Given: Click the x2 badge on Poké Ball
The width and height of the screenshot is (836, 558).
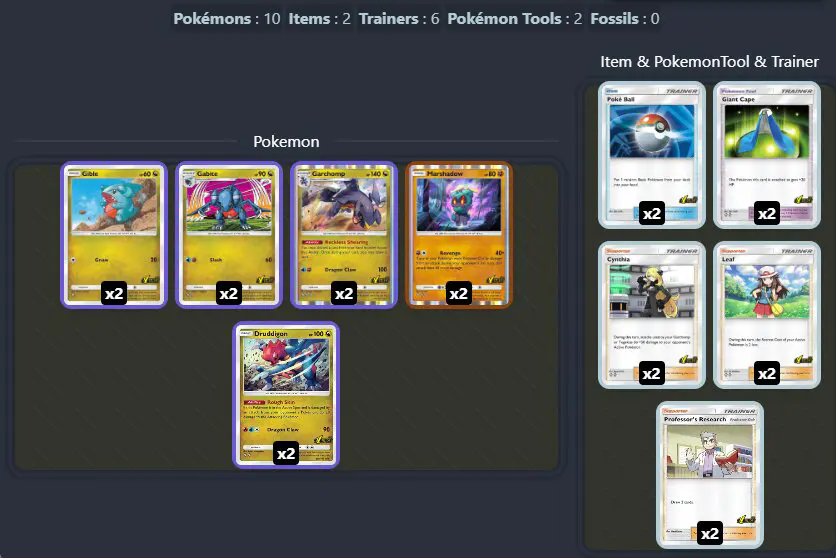Looking at the screenshot, I should (x=652, y=213).
